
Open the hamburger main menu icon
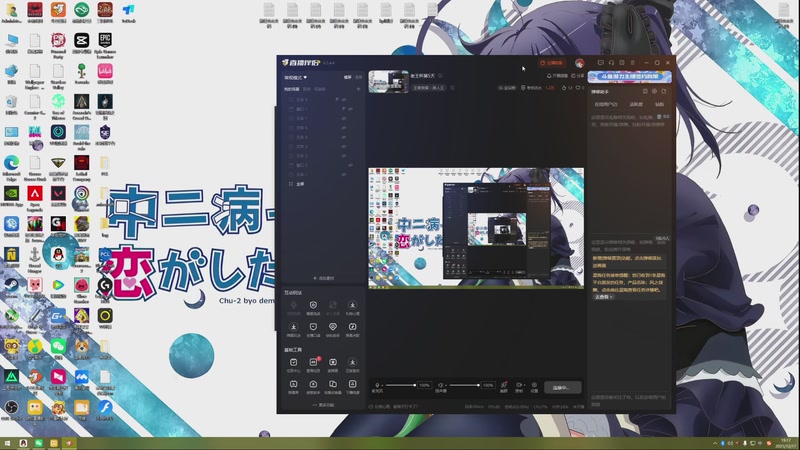coord(633,63)
